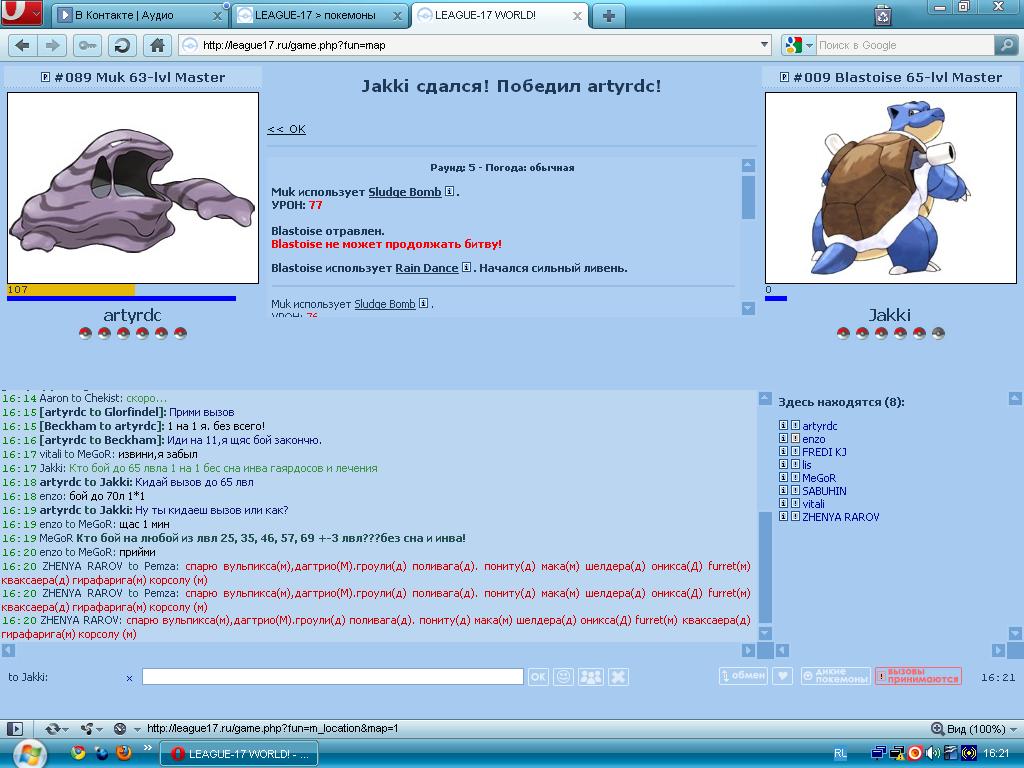The width and height of the screenshot is (1024, 768).
Task: Expand the Opera Turbo dropdown arrow
Action: (136, 729)
